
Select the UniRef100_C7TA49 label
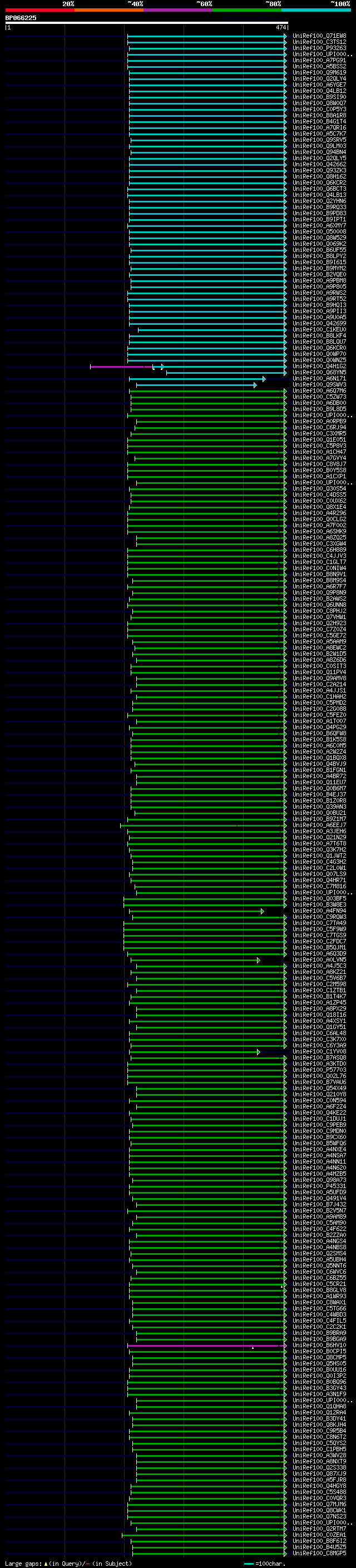(319, 923)
